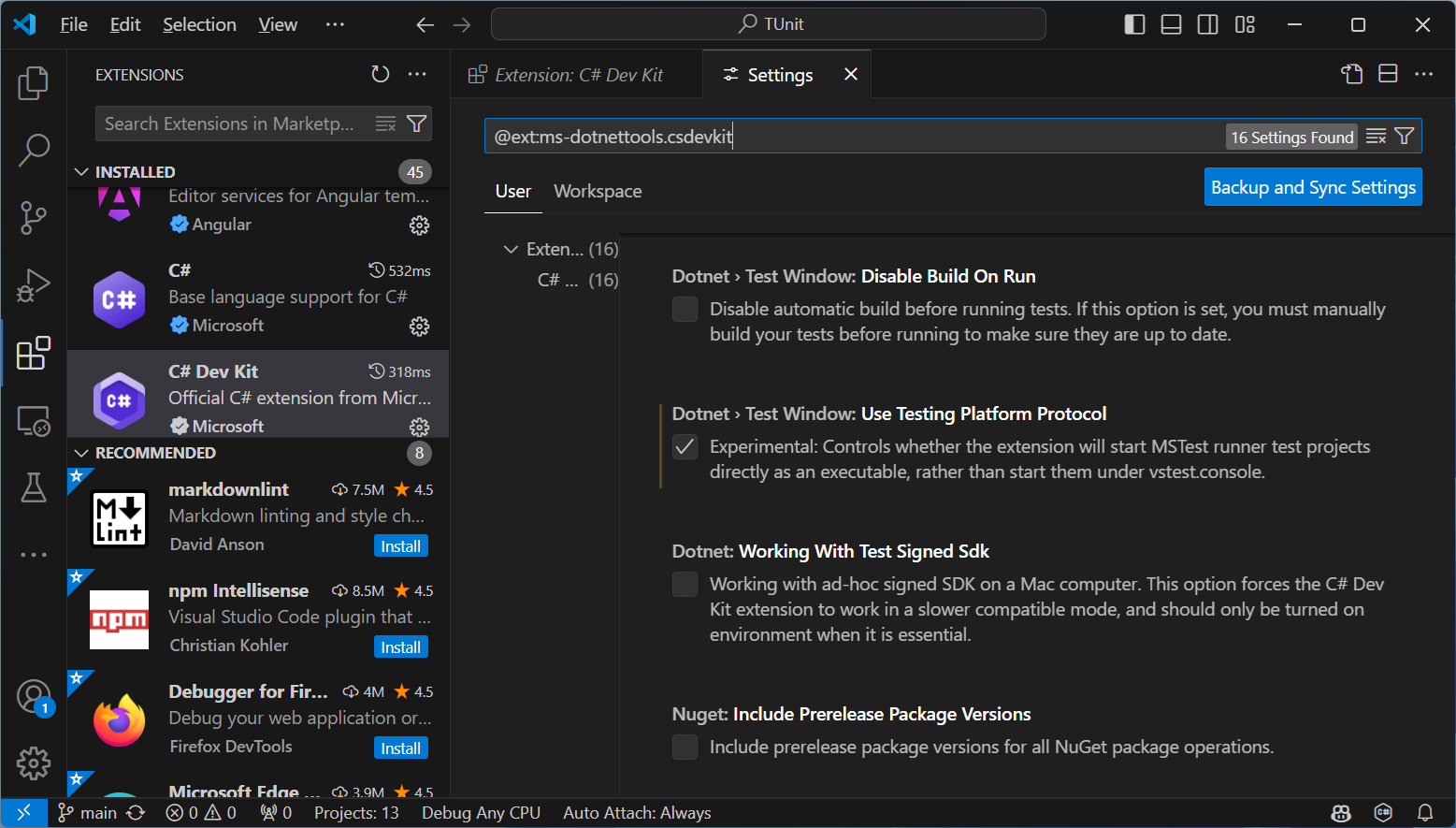This screenshot has height=828, width=1456.
Task: Split the editor using the toolbar icon
Action: pyautogui.click(x=1387, y=72)
